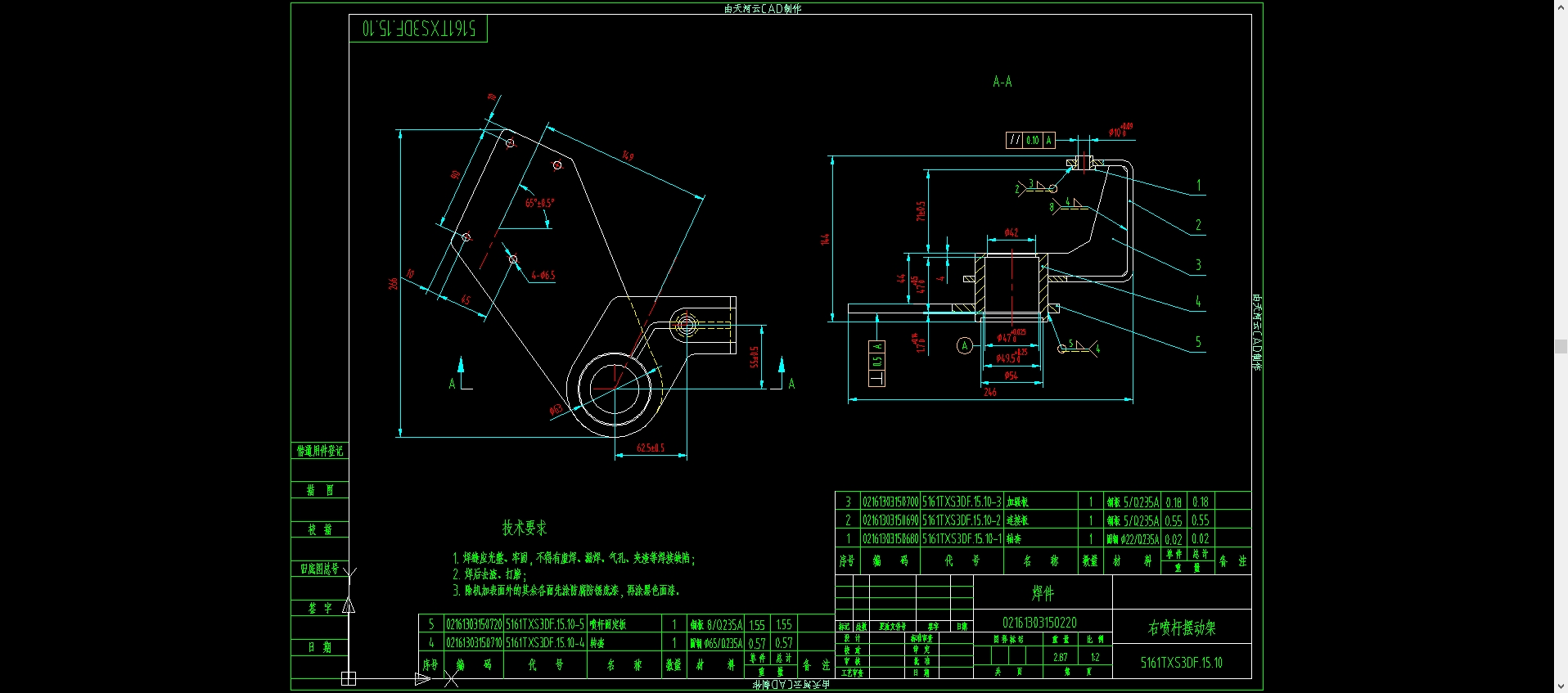Click the code 5161TXS3DF.15.10-1 in parts list
This screenshot has width=1568, height=693.
962,539
